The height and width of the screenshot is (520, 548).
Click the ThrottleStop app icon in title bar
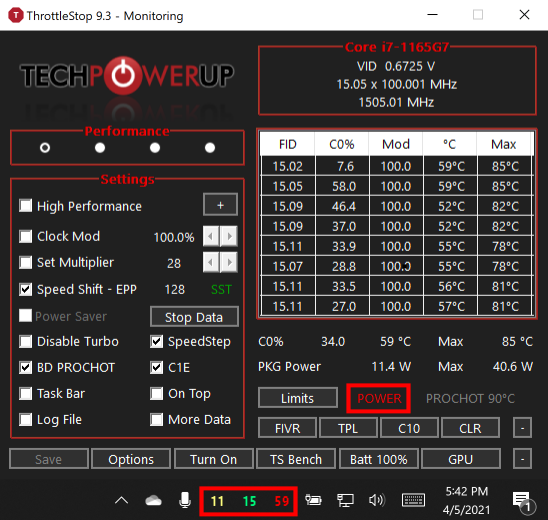click(16, 16)
